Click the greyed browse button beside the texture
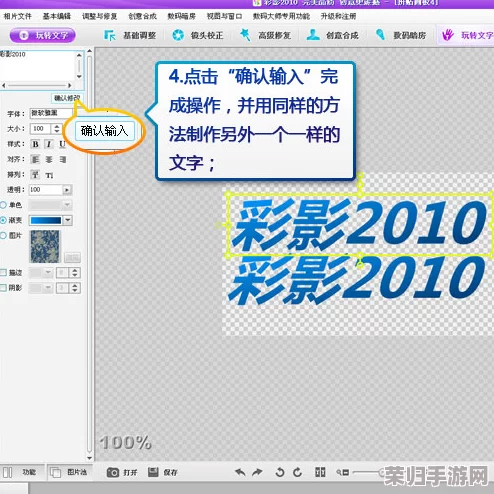This screenshot has height=494, width=494. (72, 257)
